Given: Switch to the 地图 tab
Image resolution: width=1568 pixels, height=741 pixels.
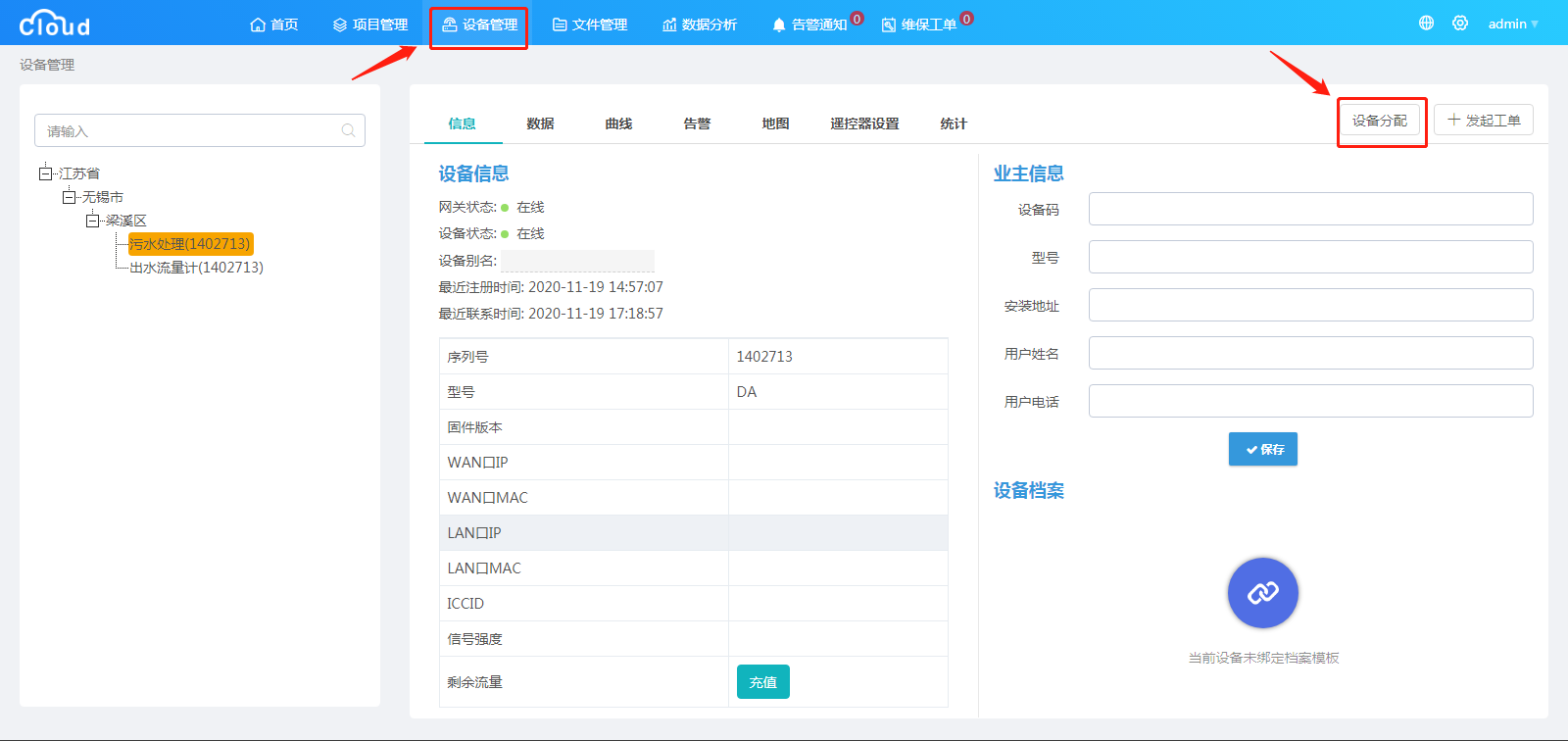Looking at the screenshot, I should pyautogui.click(x=776, y=123).
